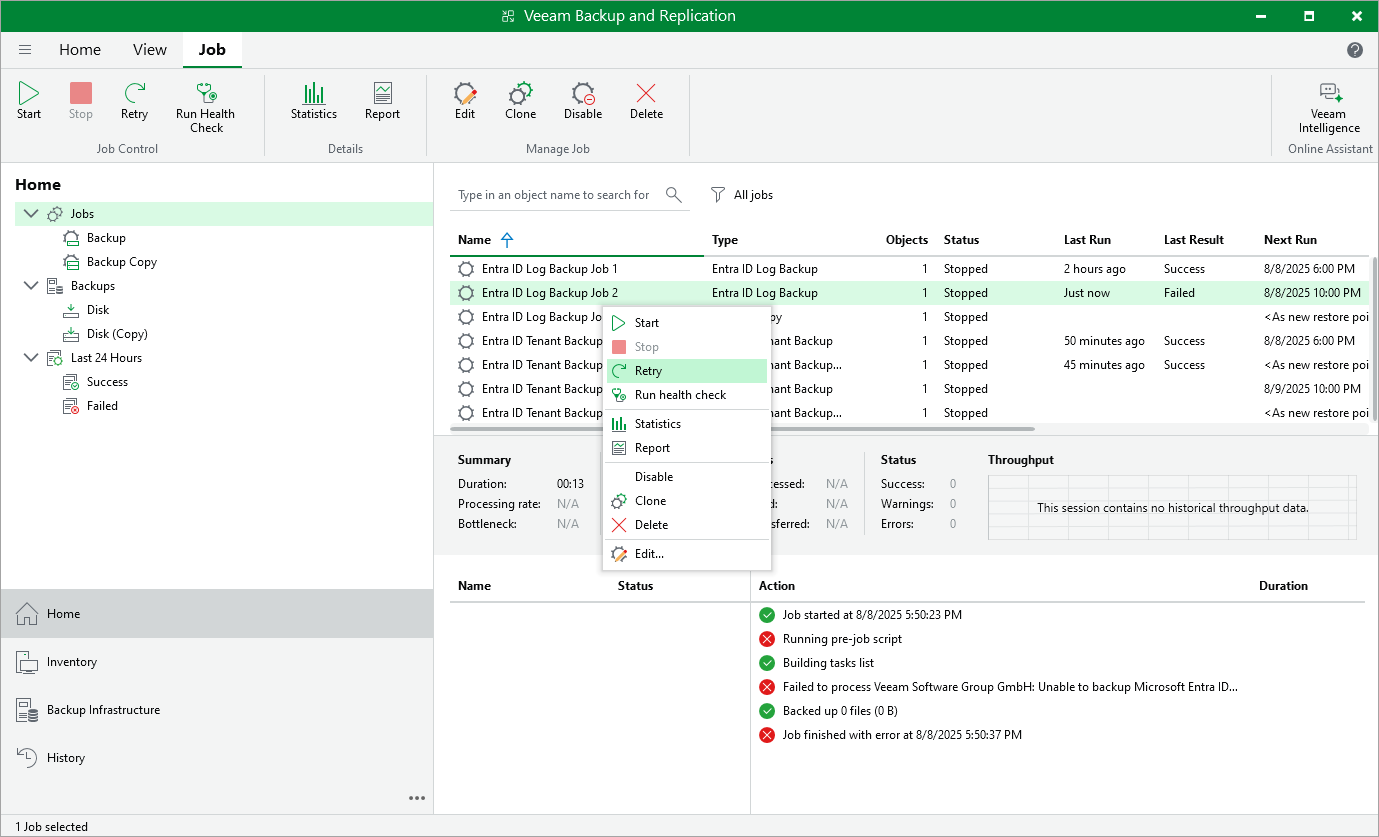This screenshot has height=837, width=1379.
Task: Select Entra ID Log Backup Job 2 row
Action: (x=910, y=293)
